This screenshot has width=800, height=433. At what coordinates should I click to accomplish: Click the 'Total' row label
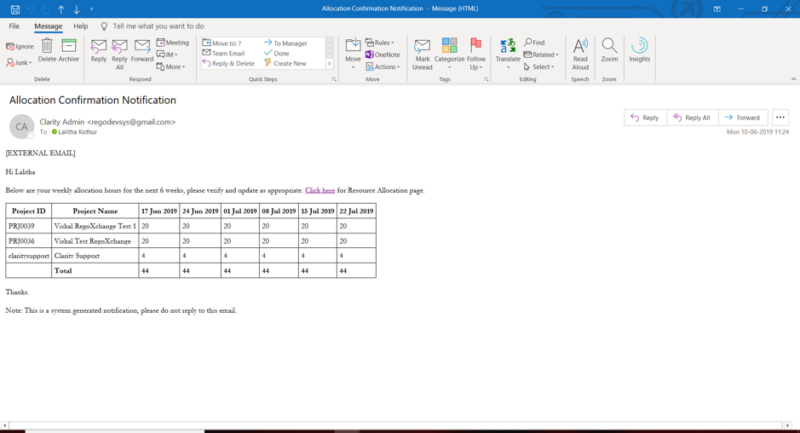pos(63,271)
